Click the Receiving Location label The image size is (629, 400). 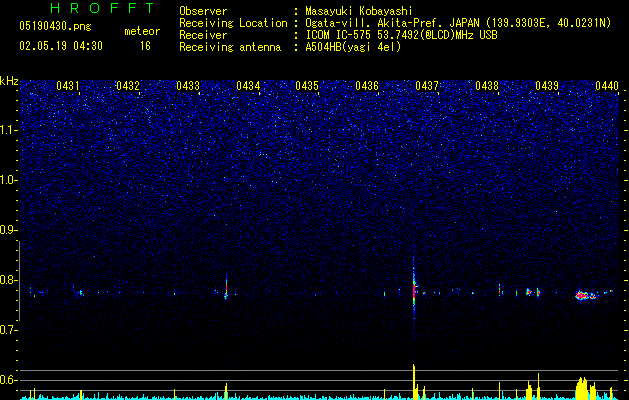pyautogui.click(x=233, y=23)
